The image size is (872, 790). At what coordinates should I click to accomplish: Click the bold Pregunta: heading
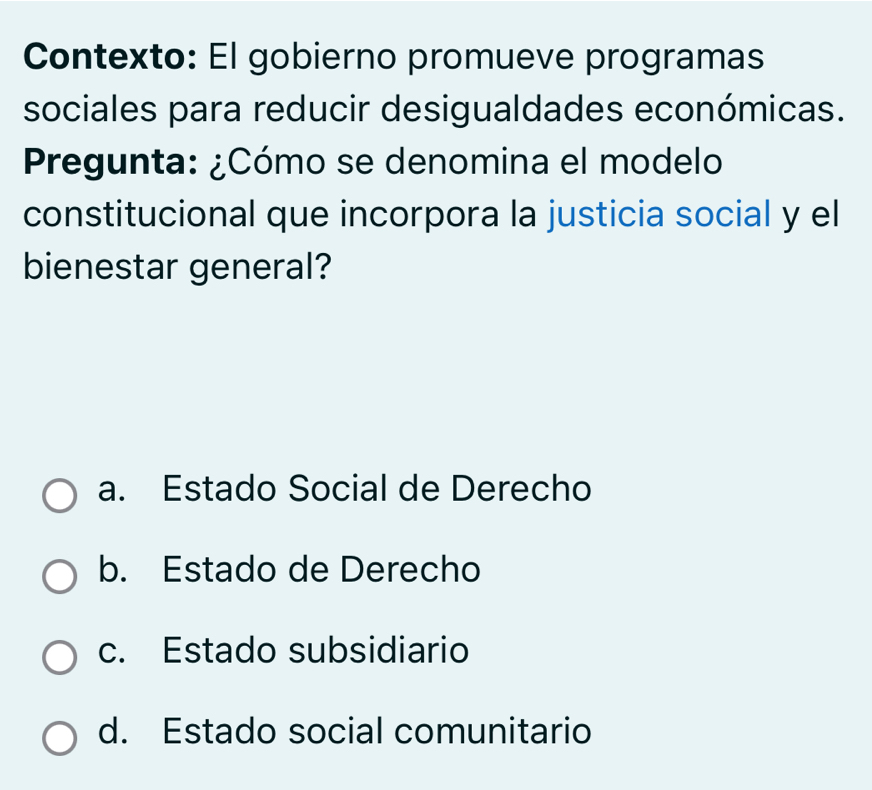pos(110,162)
